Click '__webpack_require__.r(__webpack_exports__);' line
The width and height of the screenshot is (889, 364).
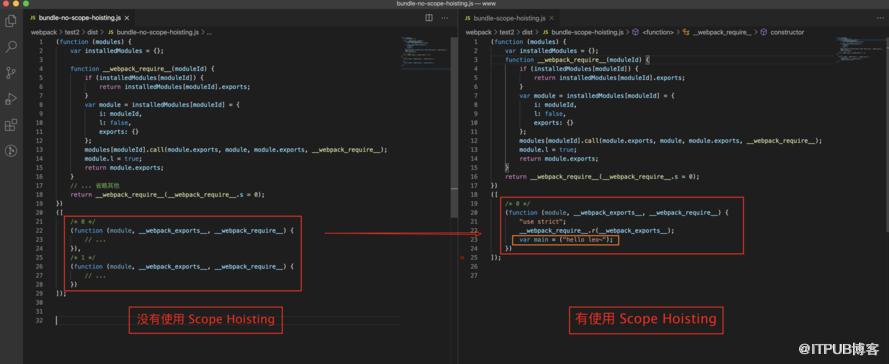[596, 231]
